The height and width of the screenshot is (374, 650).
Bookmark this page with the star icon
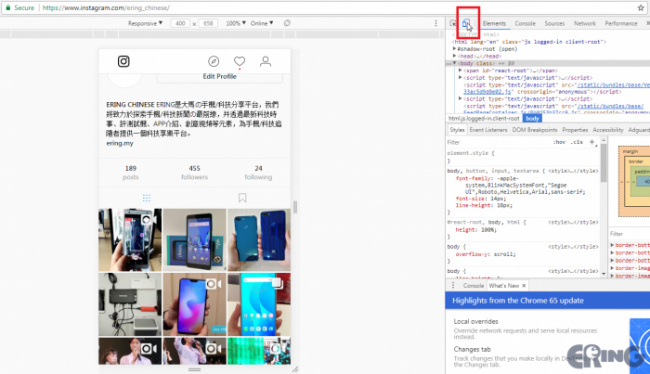(x=641, y=8)
